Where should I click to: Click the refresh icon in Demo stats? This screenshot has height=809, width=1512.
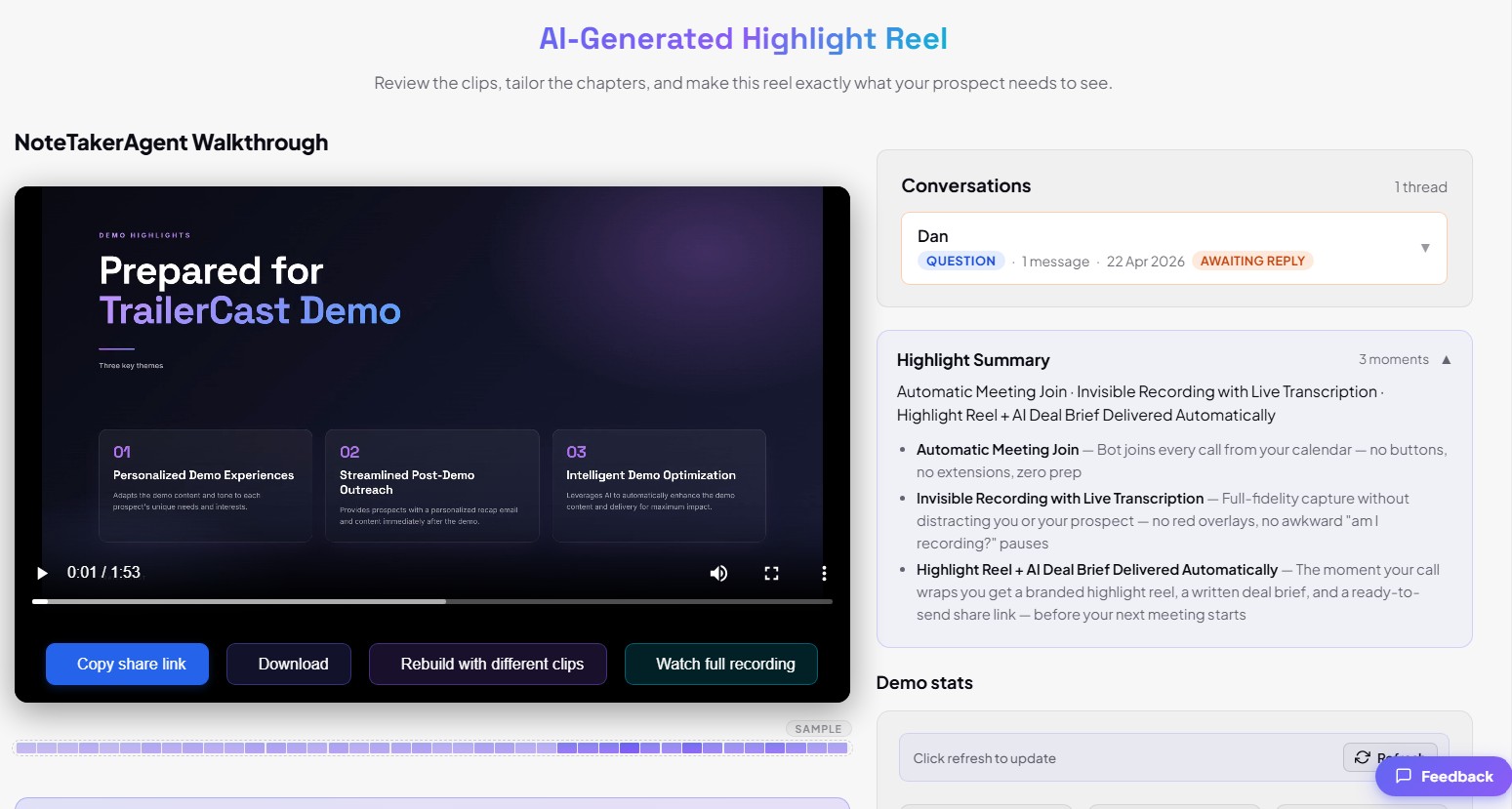click(x=1363, y=757)
